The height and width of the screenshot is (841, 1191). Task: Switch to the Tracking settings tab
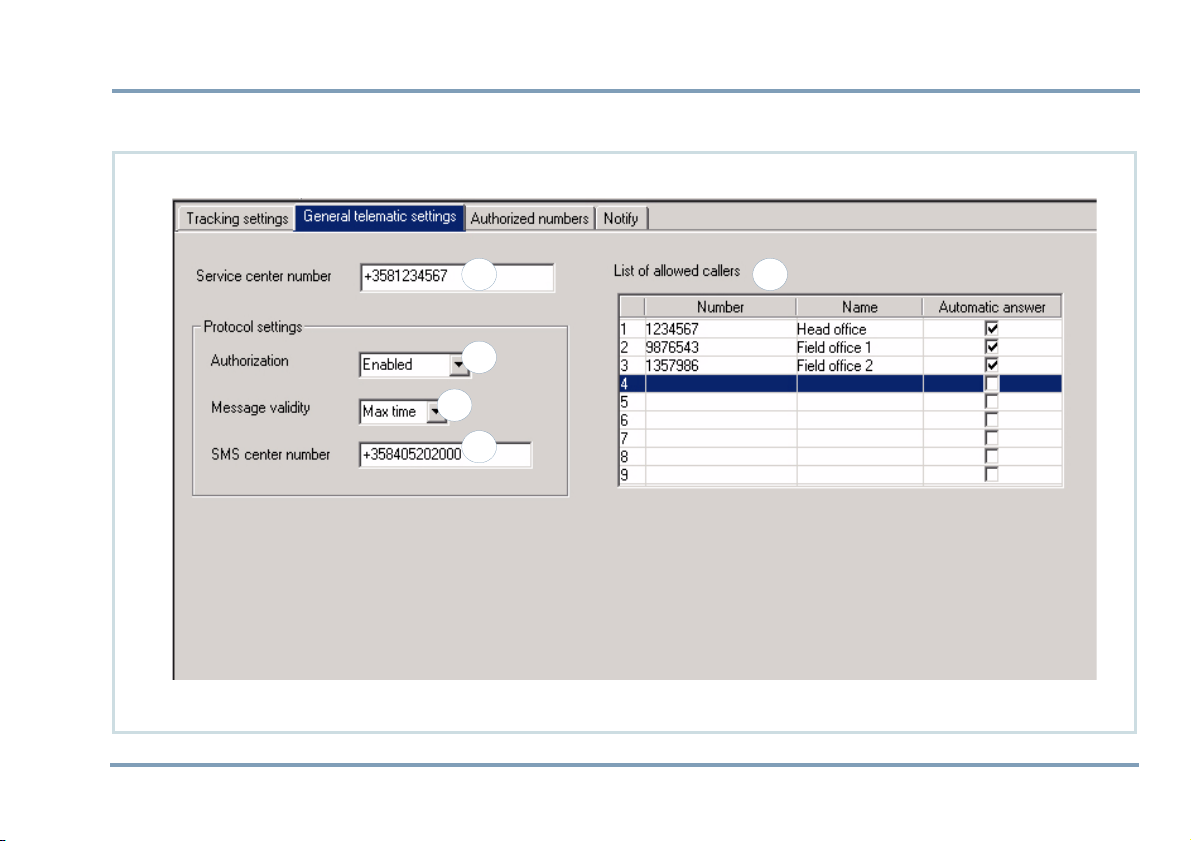point(236,218)
